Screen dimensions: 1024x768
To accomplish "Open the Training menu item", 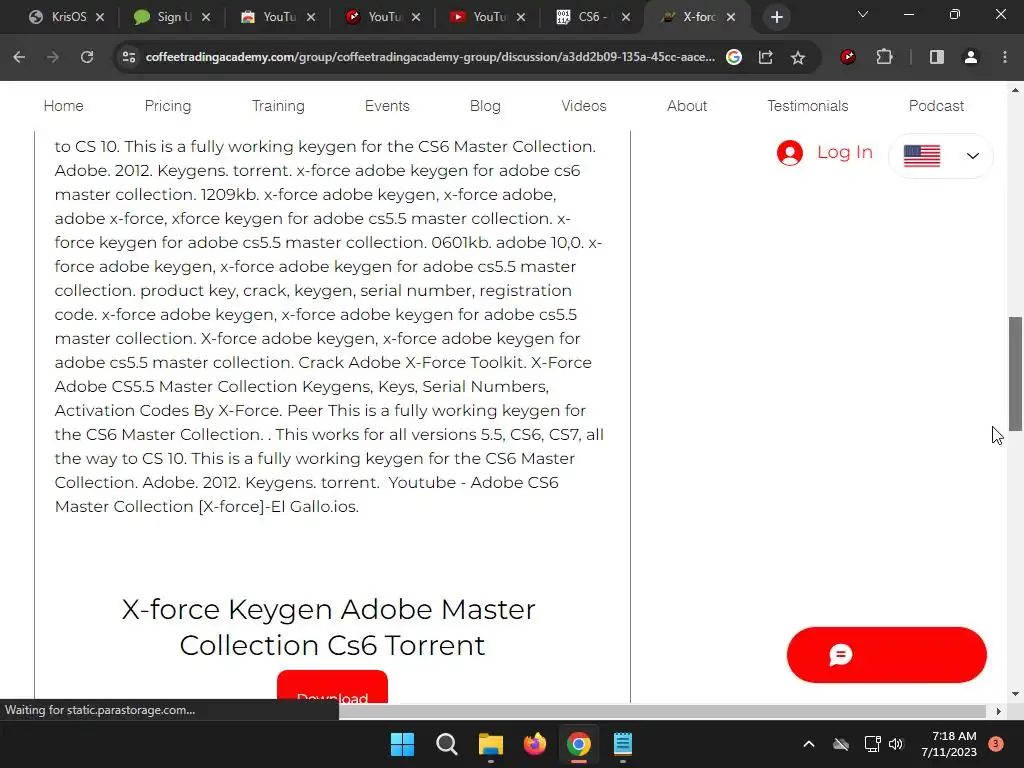I will (278, 106).
